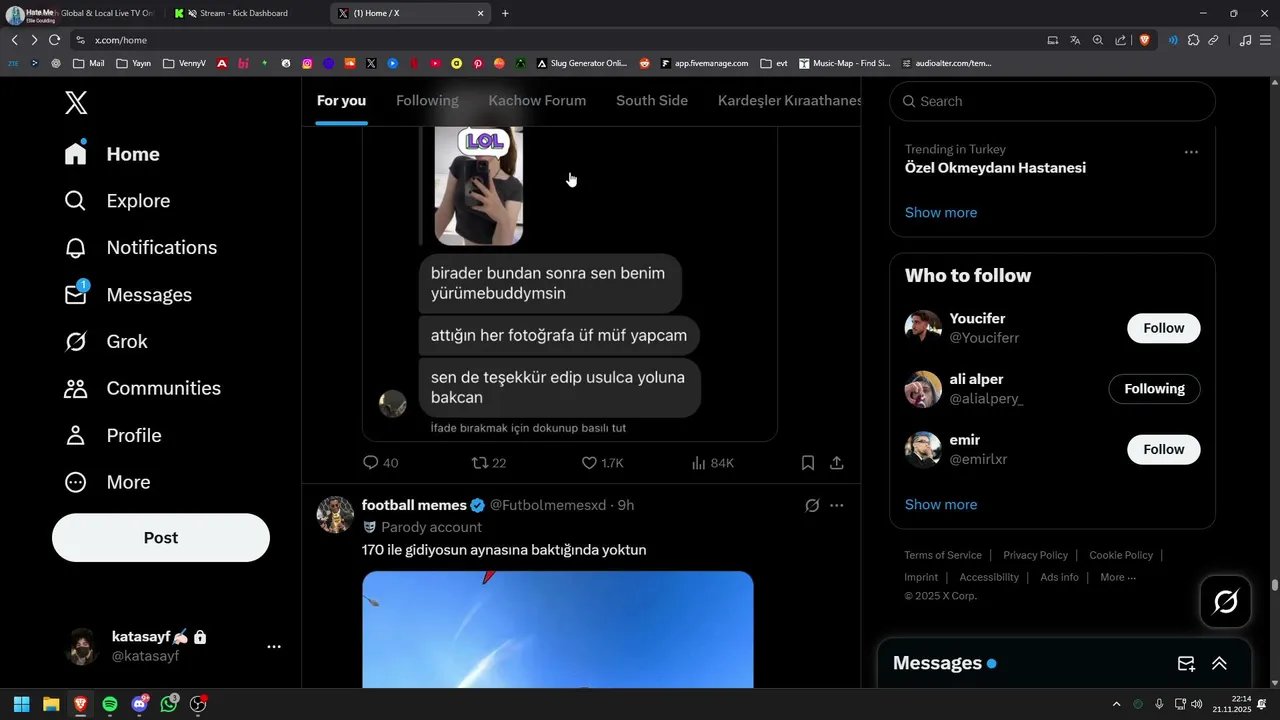
Task: View analytics showing 84K views
Action: point(713,463)
